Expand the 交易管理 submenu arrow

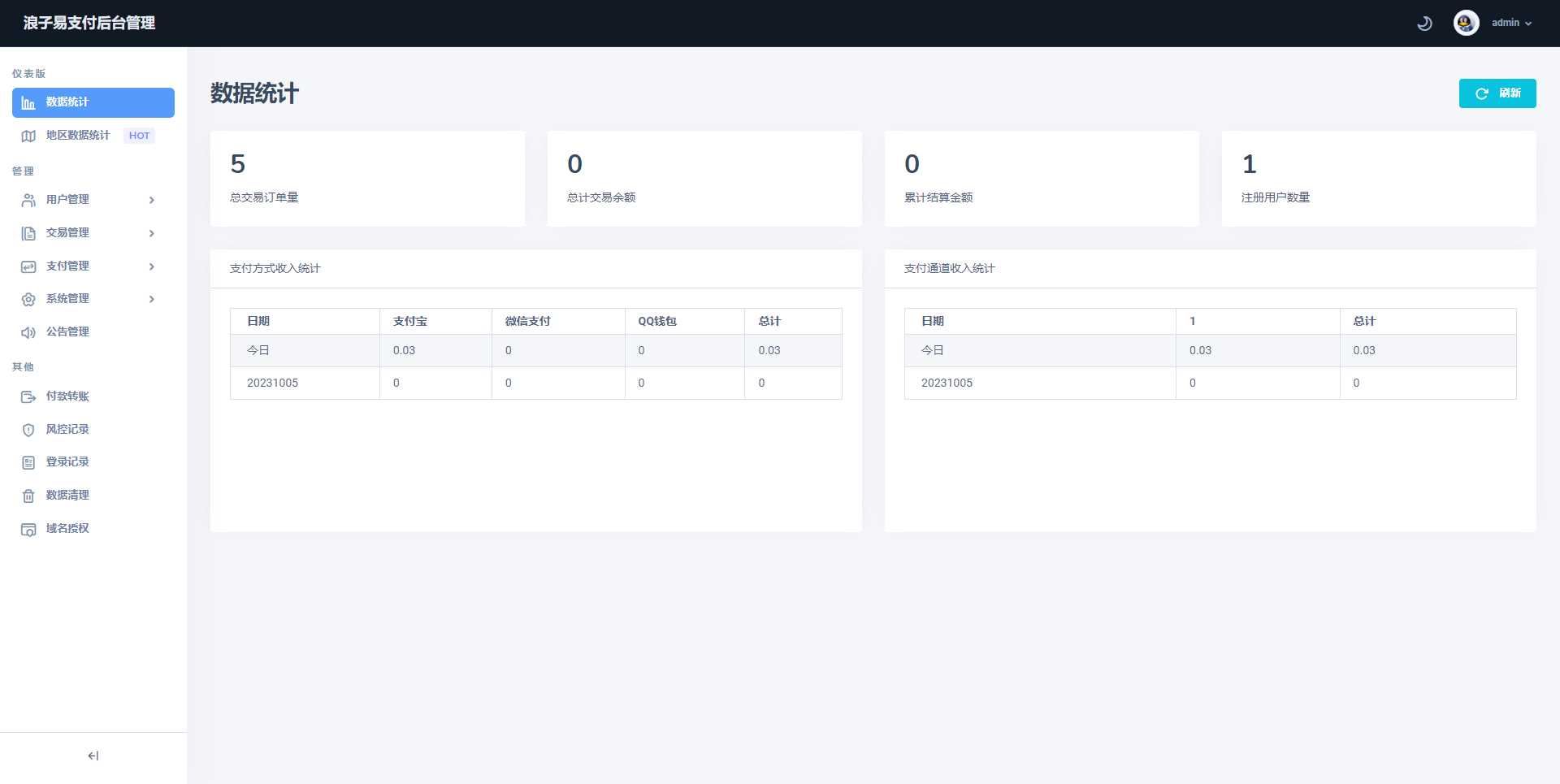pos(151,233)
